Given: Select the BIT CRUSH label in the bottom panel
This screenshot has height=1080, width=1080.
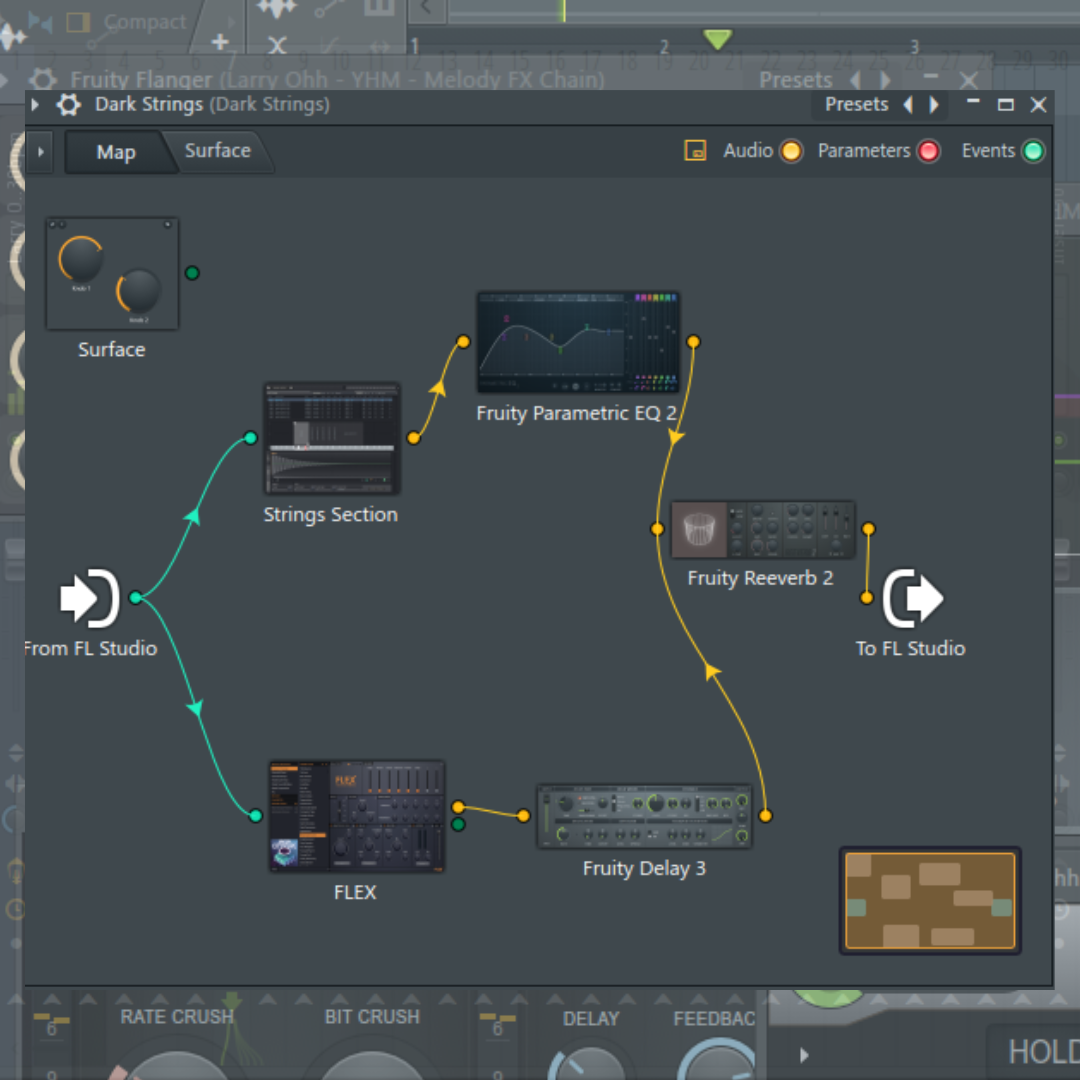Looking at the screenshot, I should [372, 1017].
